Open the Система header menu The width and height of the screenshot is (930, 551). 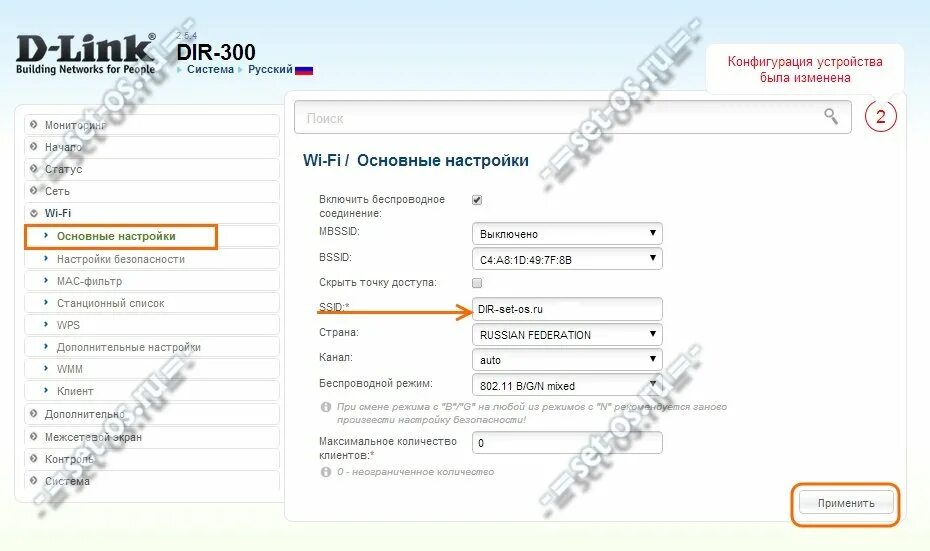click(x=210, y=69)
